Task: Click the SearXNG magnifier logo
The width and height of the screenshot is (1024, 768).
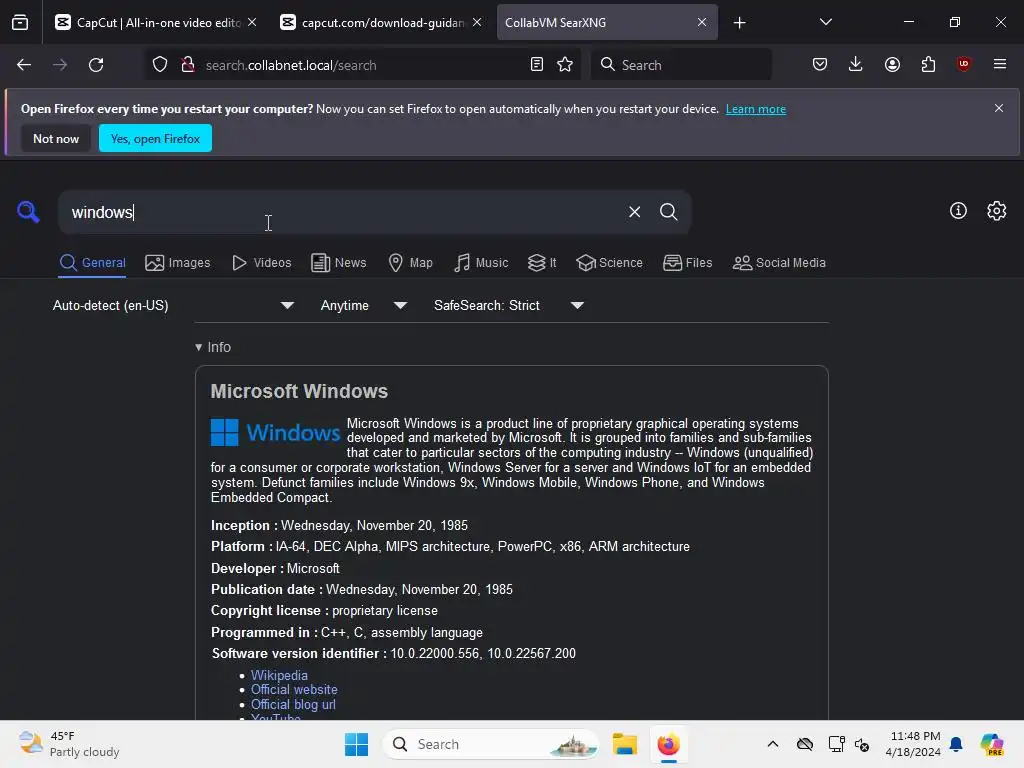Action: (28, 212)
